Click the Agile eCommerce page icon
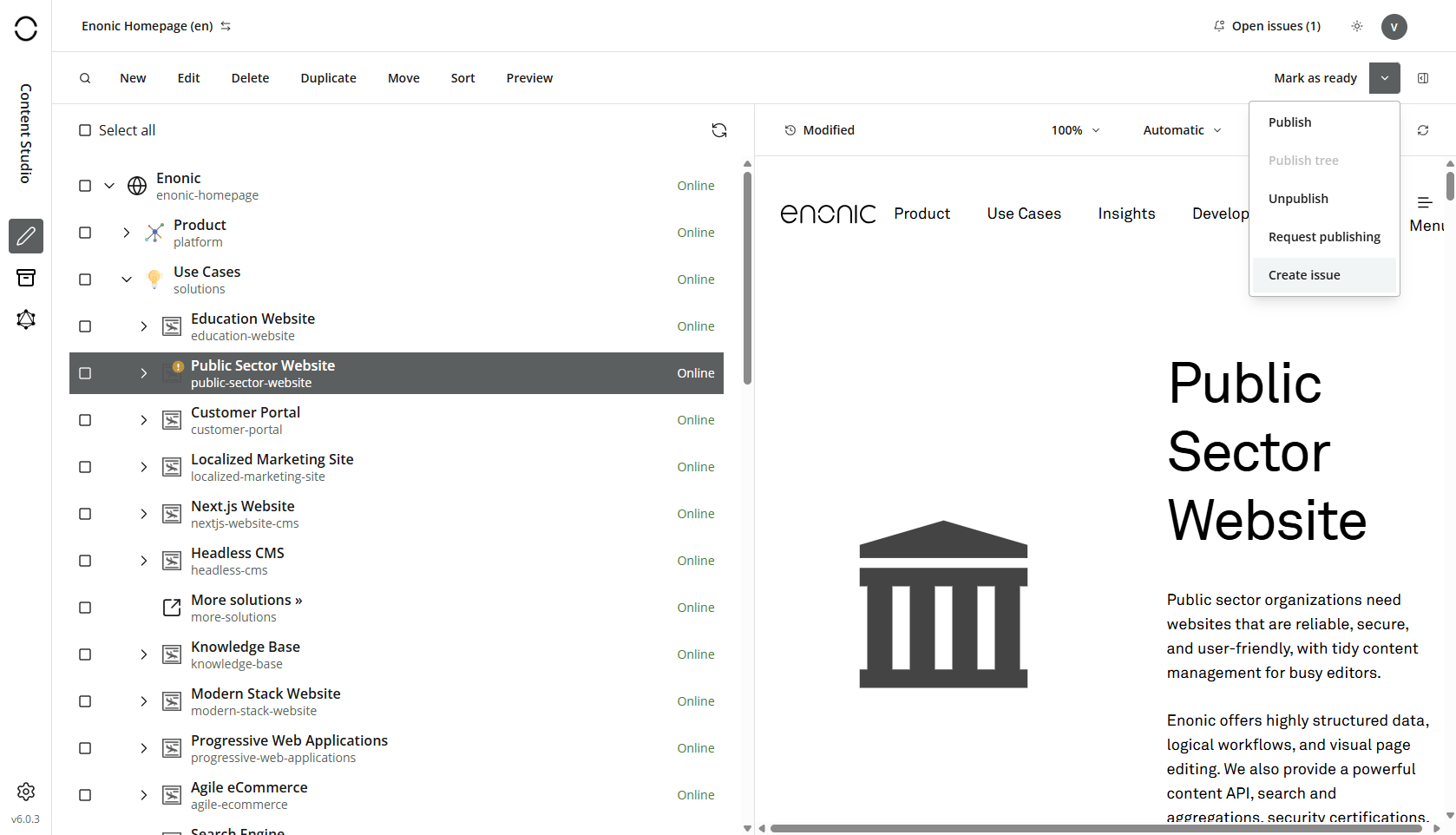The image size is (1456, 835). click(172, 795)
